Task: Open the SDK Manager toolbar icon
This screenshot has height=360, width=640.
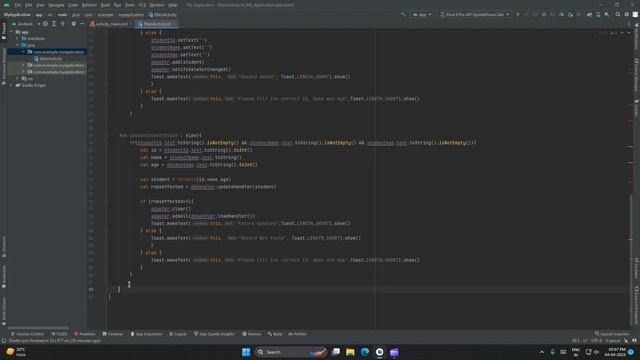Action: pos(607,14)
